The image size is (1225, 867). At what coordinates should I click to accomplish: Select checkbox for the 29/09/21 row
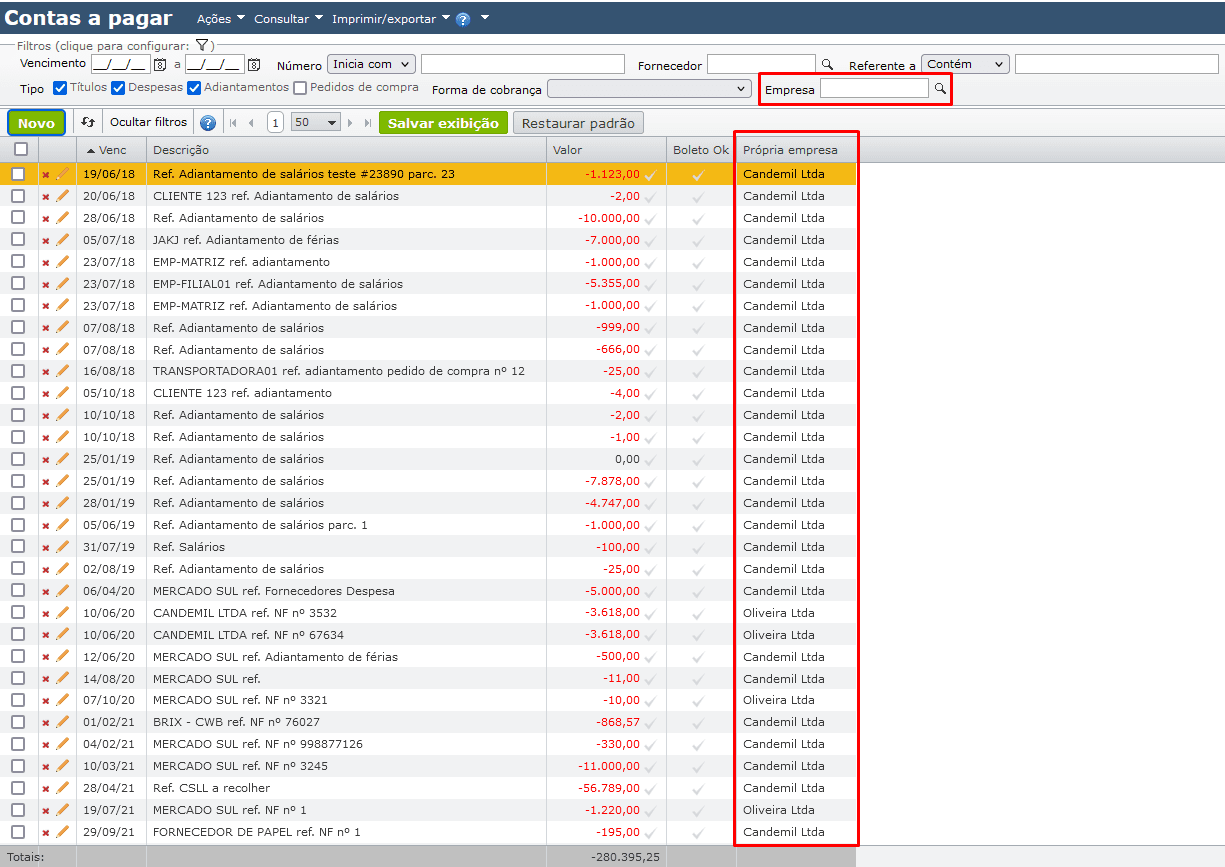(18, 832)
